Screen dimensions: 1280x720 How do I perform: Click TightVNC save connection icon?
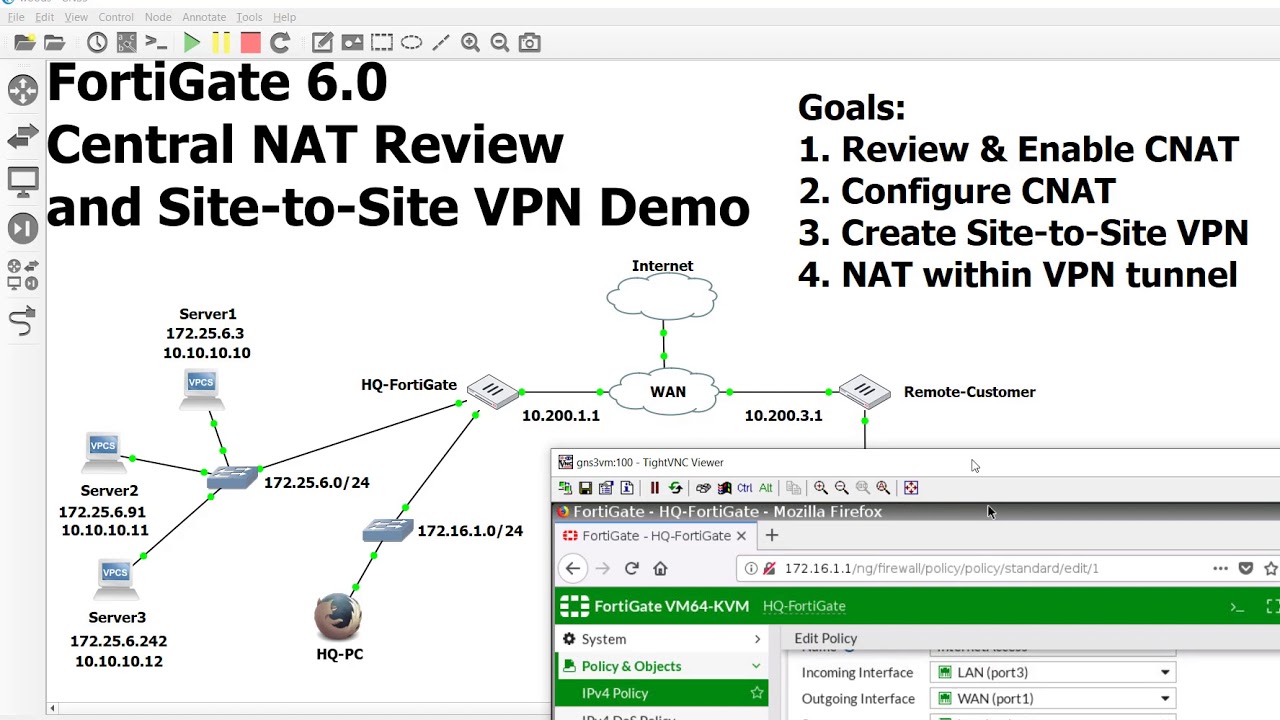tap(586, 488)
